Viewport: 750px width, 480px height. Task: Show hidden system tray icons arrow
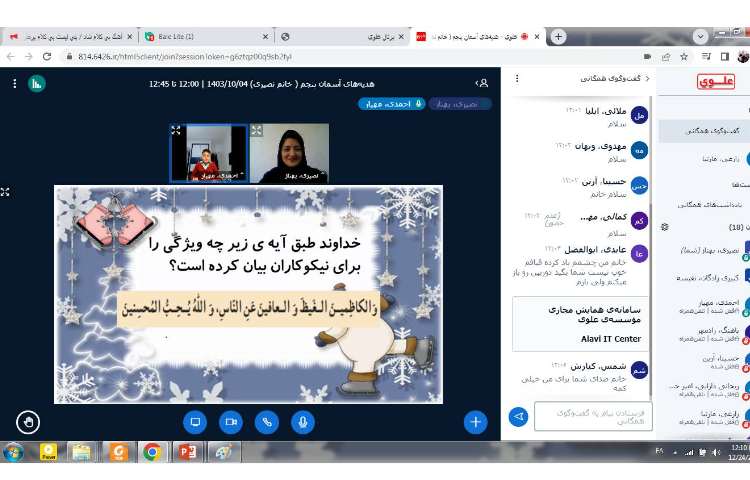click(675, 452)
